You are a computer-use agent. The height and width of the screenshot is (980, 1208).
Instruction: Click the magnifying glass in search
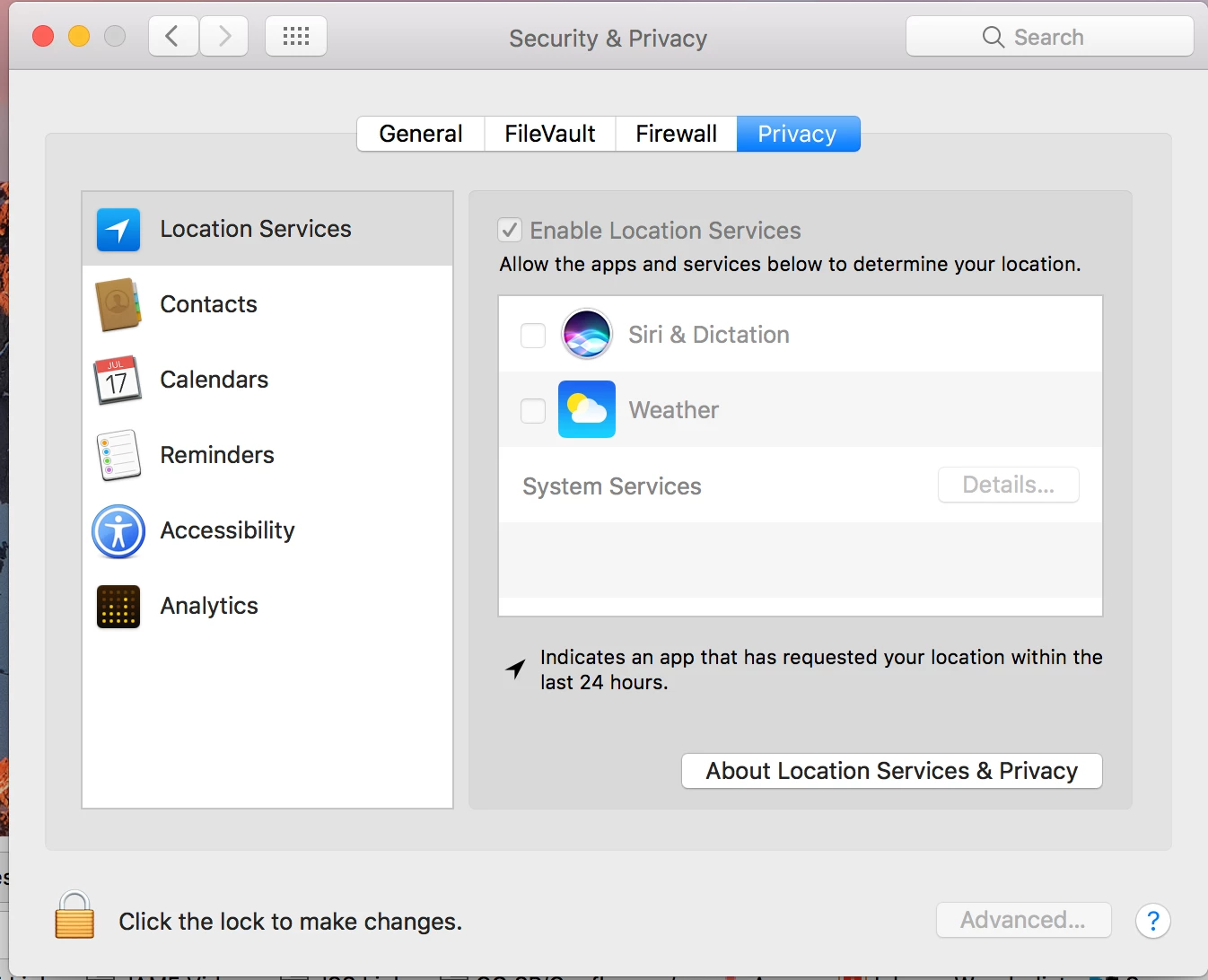point(993,37)
